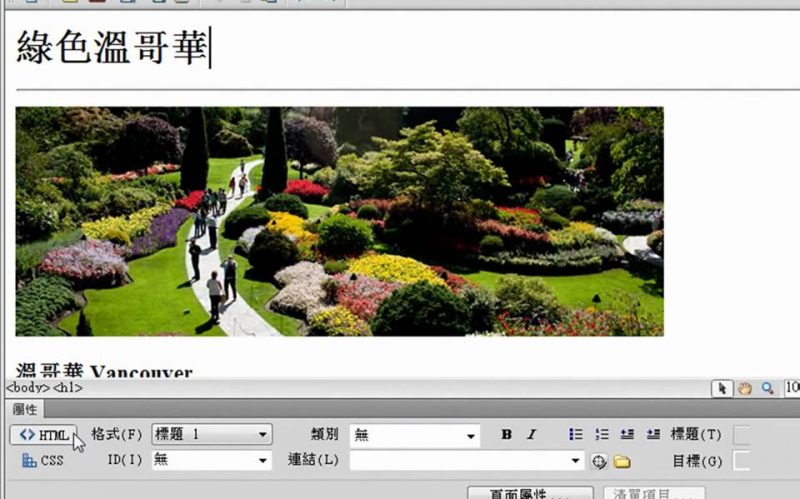
Task: Select the <body> tag in tag selector
Action: click(28, 388)
